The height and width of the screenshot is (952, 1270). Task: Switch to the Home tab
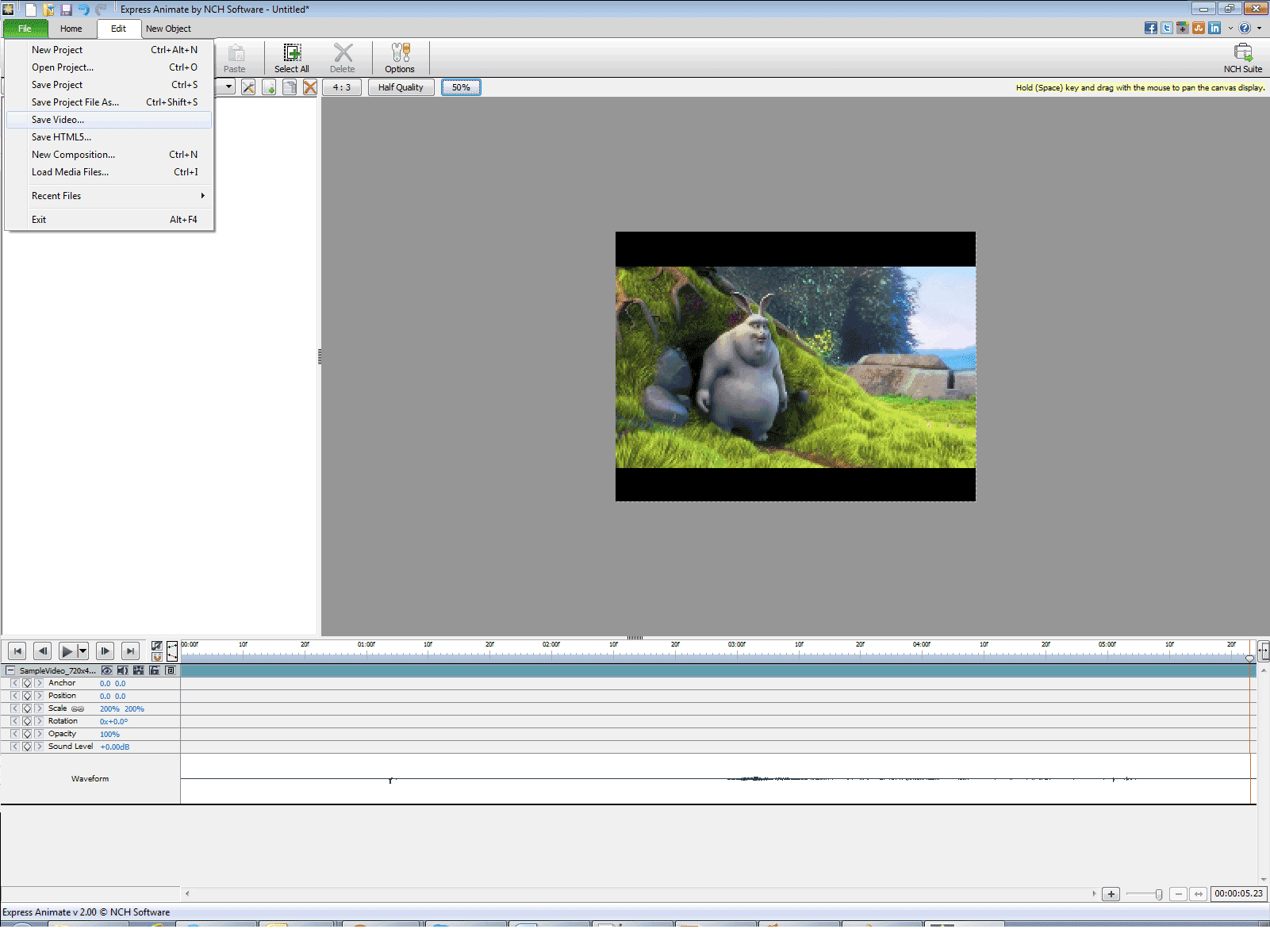click(71, 29)
